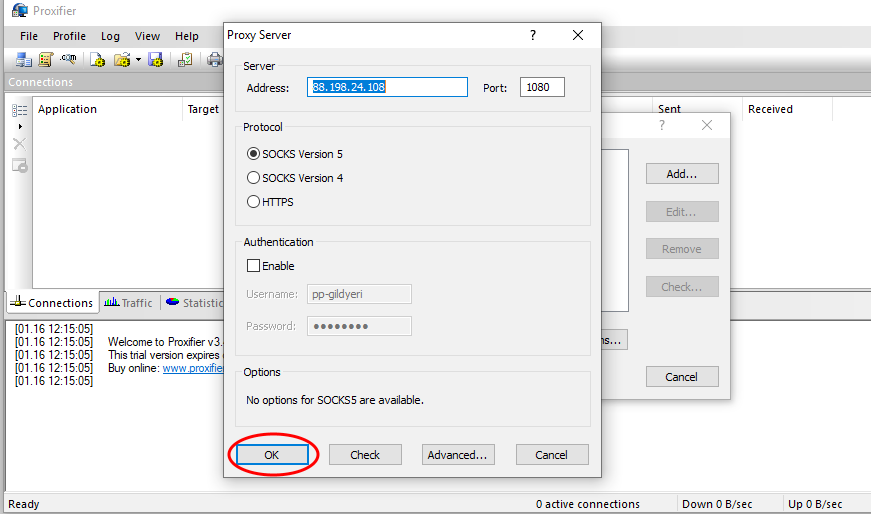Click the Proxy Servers toolbar icon
The height and width of the screenshot is (514, 871).
point(23,60)
